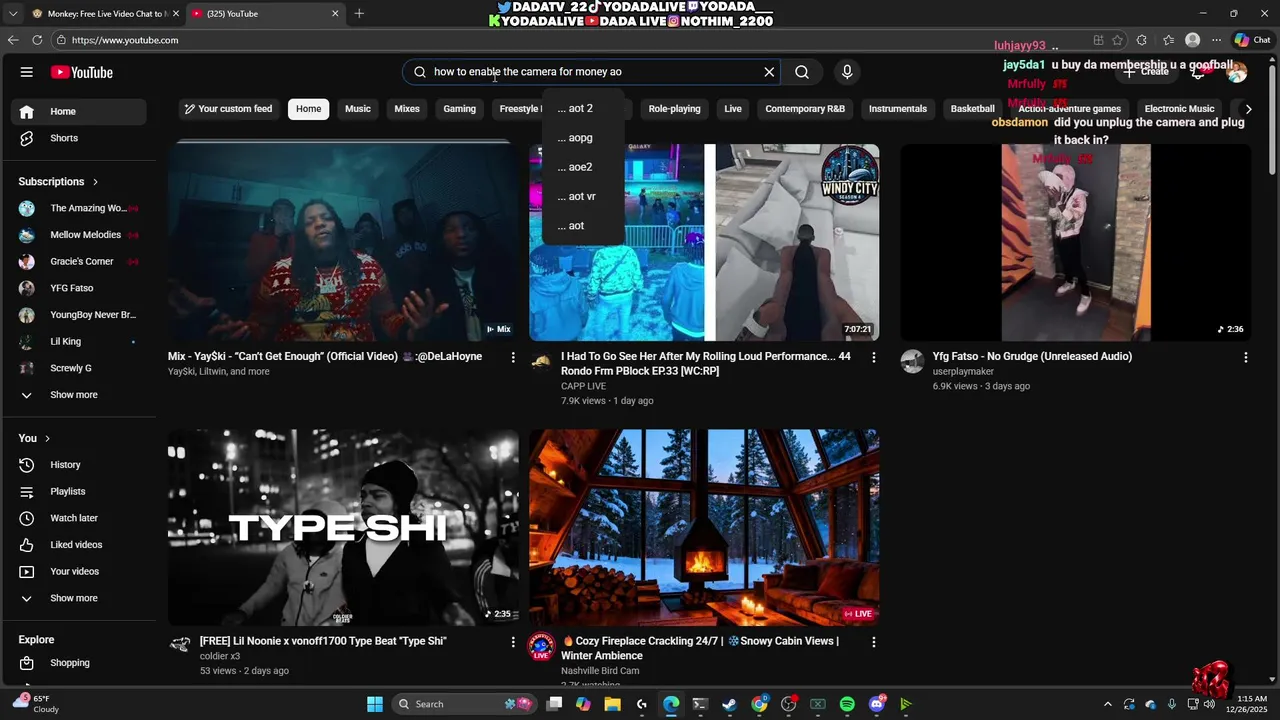This screenshot has width=1280, height=720.
Task: Open browser extensions puzzle icon
Action: coord(1142,40)
